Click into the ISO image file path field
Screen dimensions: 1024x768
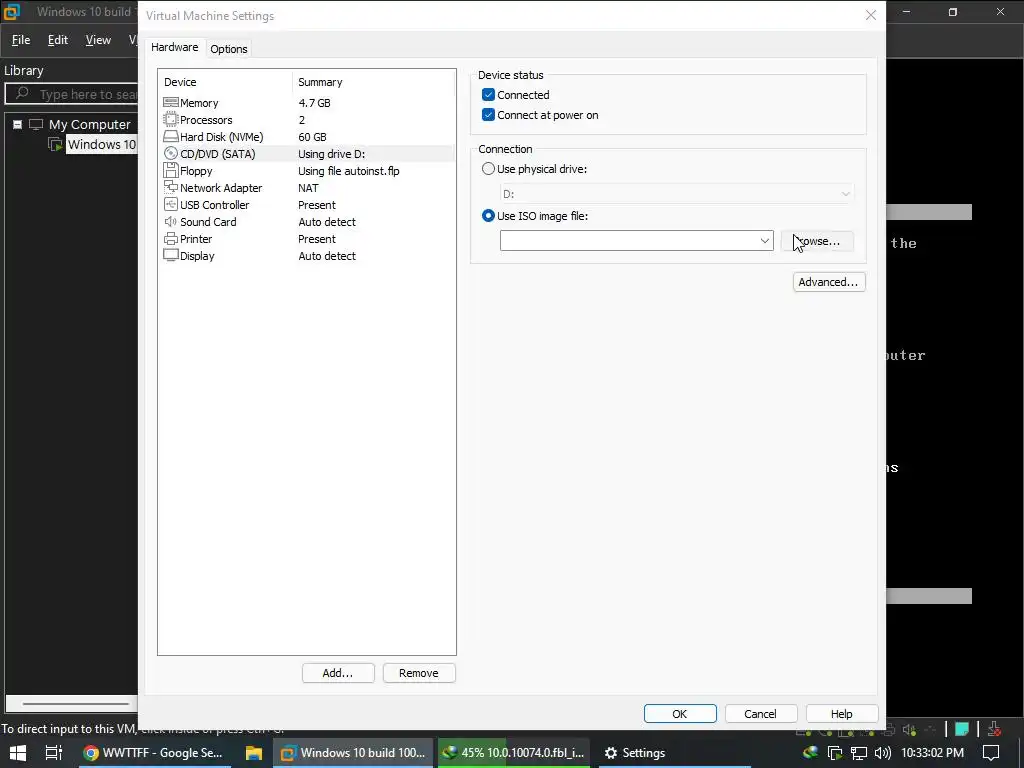(628, 240)
